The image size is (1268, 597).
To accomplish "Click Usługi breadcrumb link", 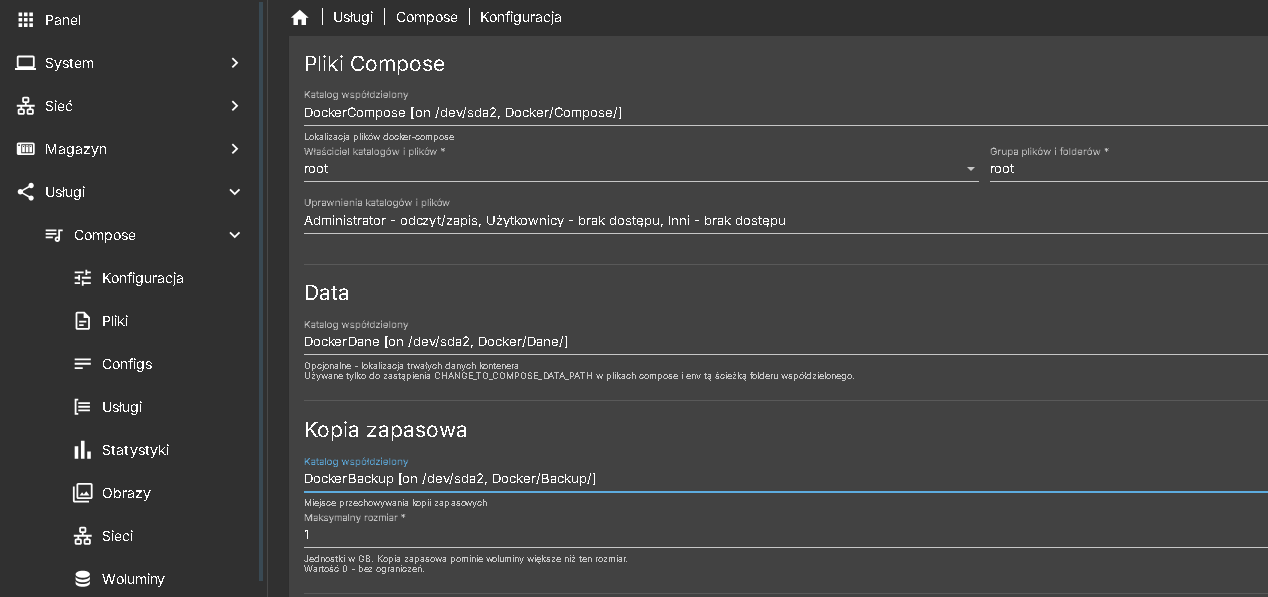I will 353,17.
